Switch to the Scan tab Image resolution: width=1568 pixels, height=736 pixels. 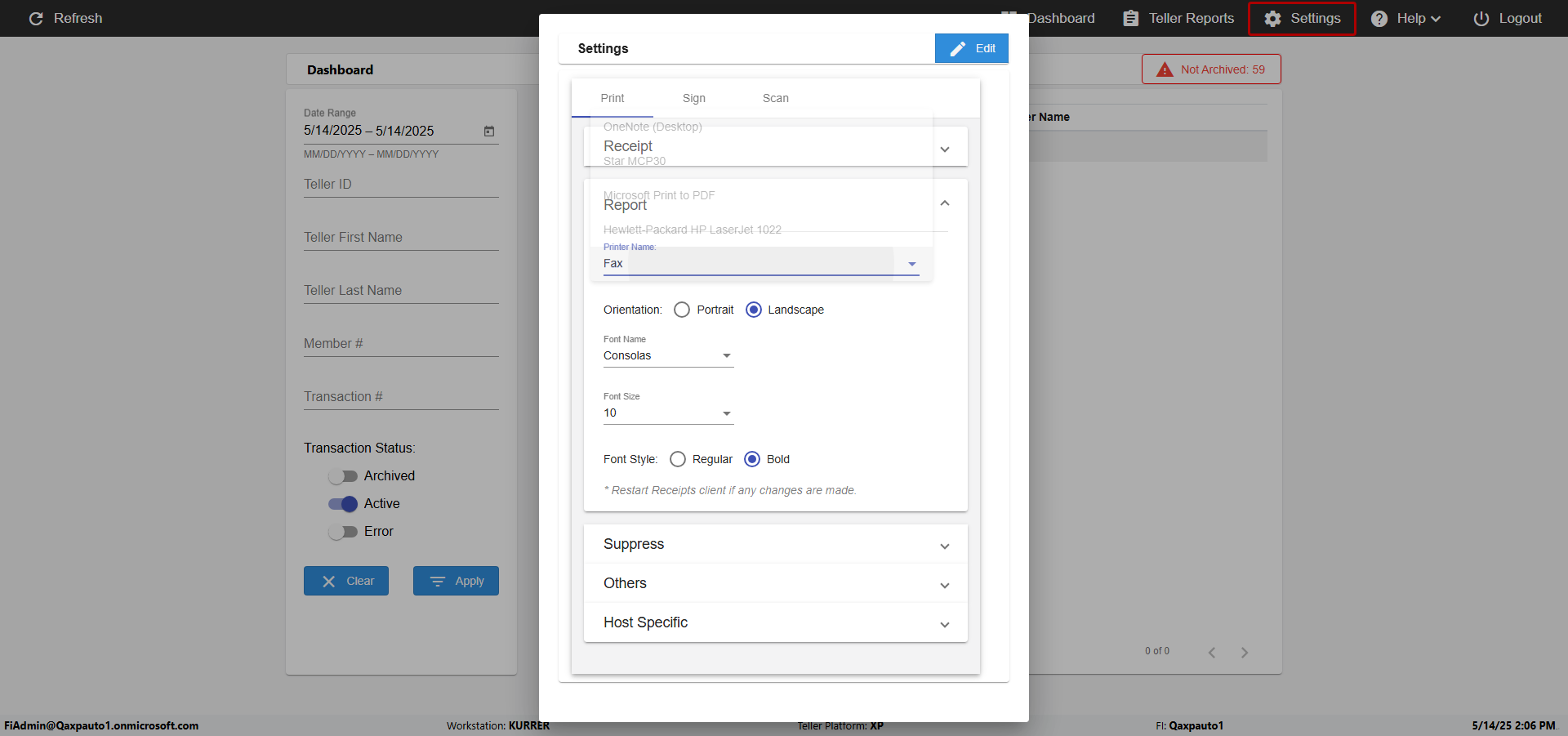coord(775,98)
